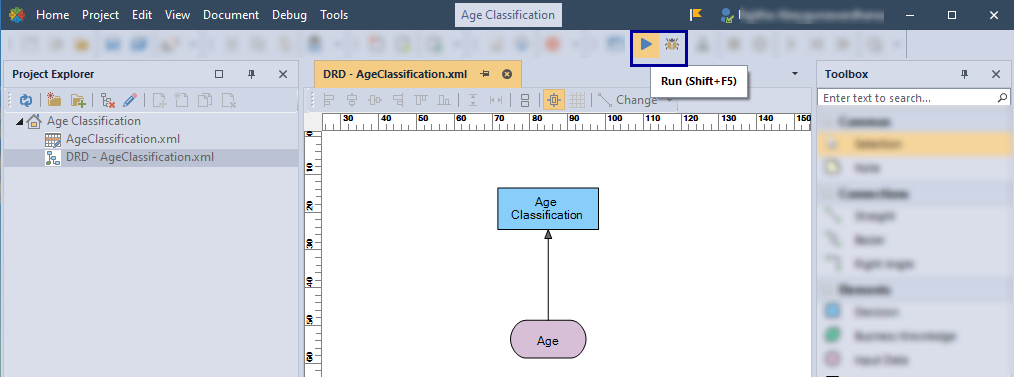Start debugging with the bug icon
The image size is (1014, 377).
672,44
